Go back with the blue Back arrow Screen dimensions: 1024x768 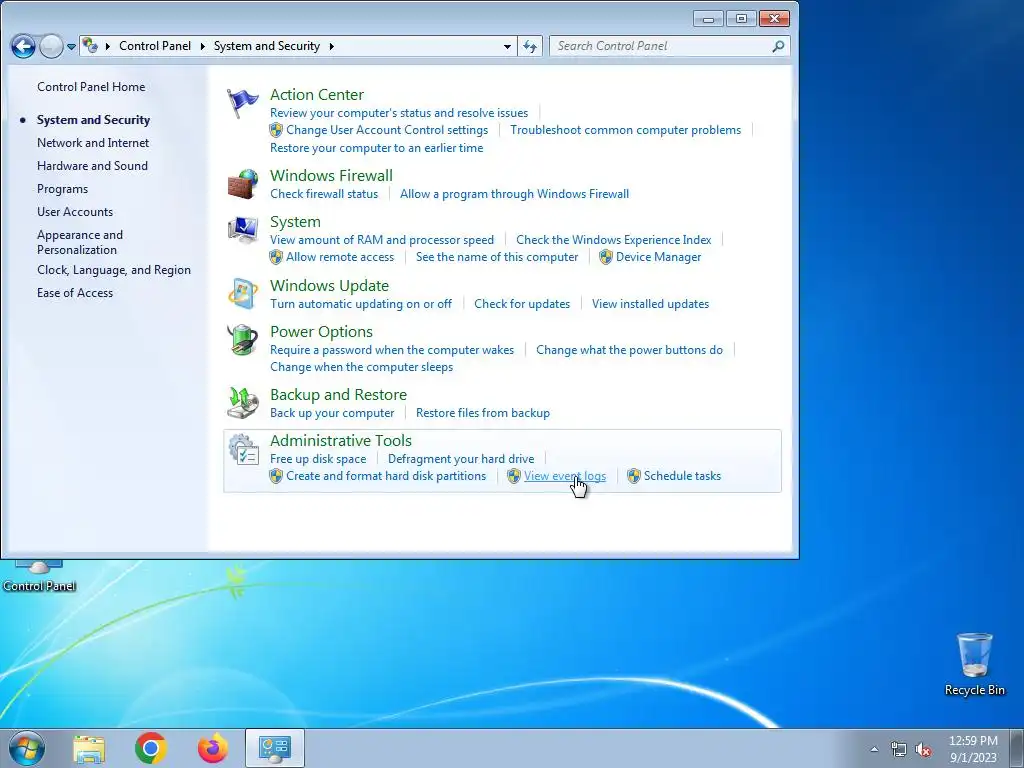pyautogui.click(x=23, y=46)
